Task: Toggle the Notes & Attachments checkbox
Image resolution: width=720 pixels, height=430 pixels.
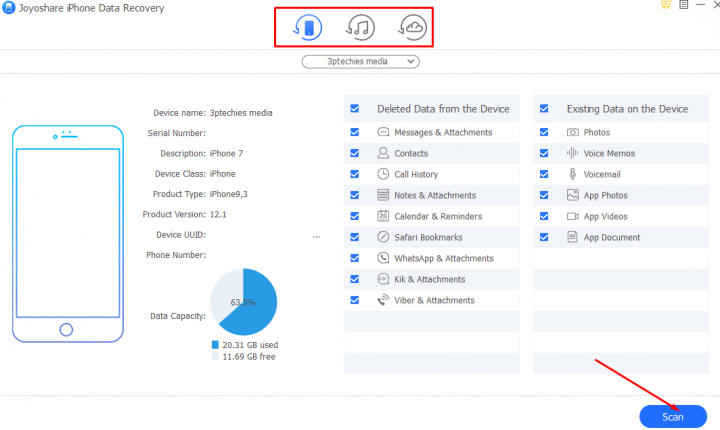Action: [354, 195]
